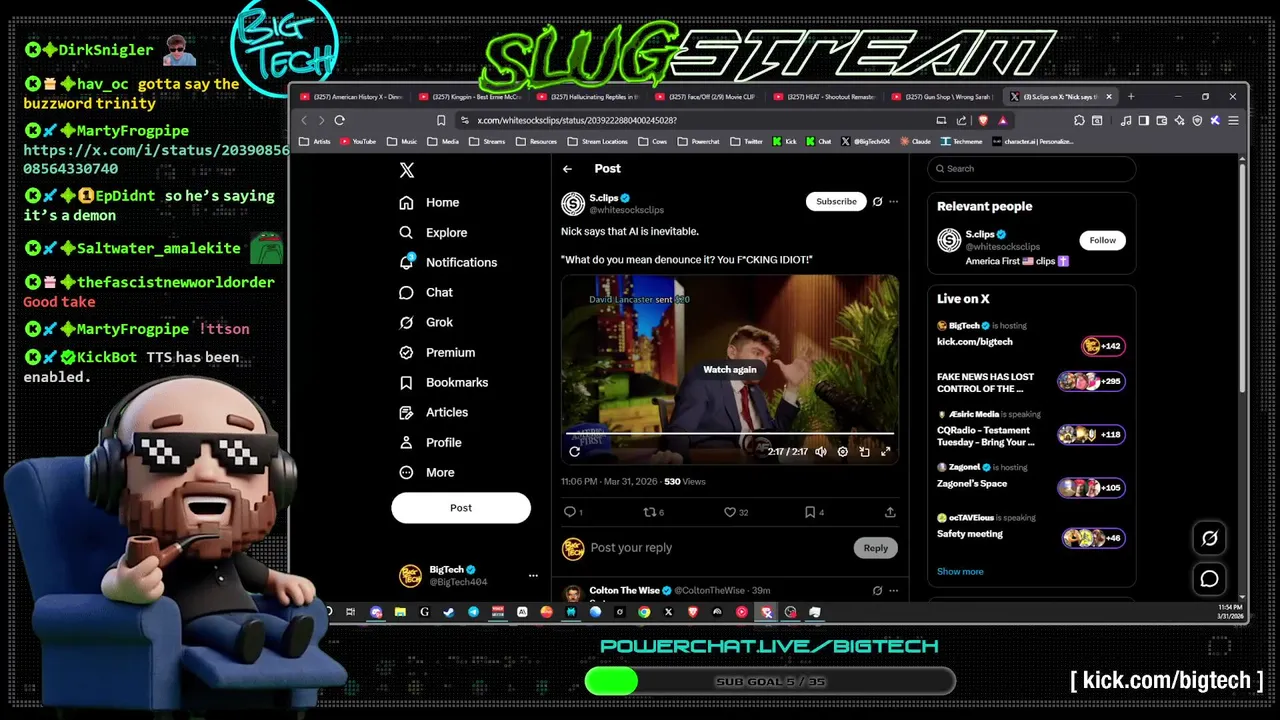Viewport: 1280px width, 720px height.
Task: Open Profile in X sidebar
Action: [x=430, y=442]
